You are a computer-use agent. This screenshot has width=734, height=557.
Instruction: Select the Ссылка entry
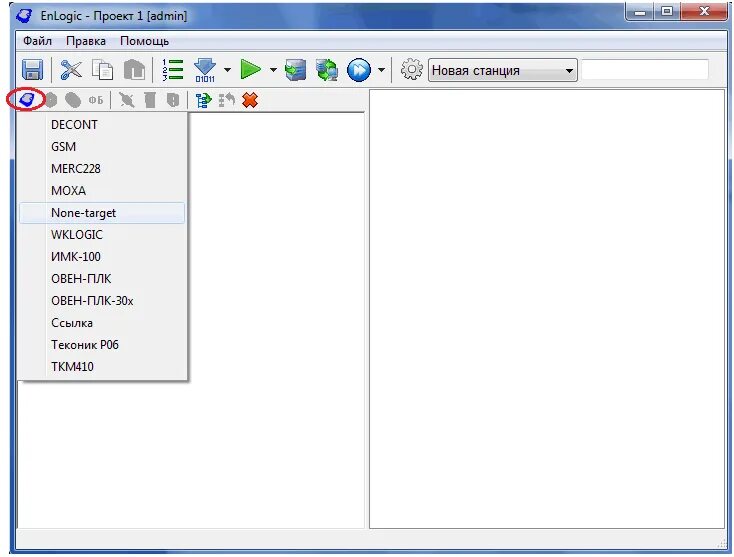[x=102, y=323]
